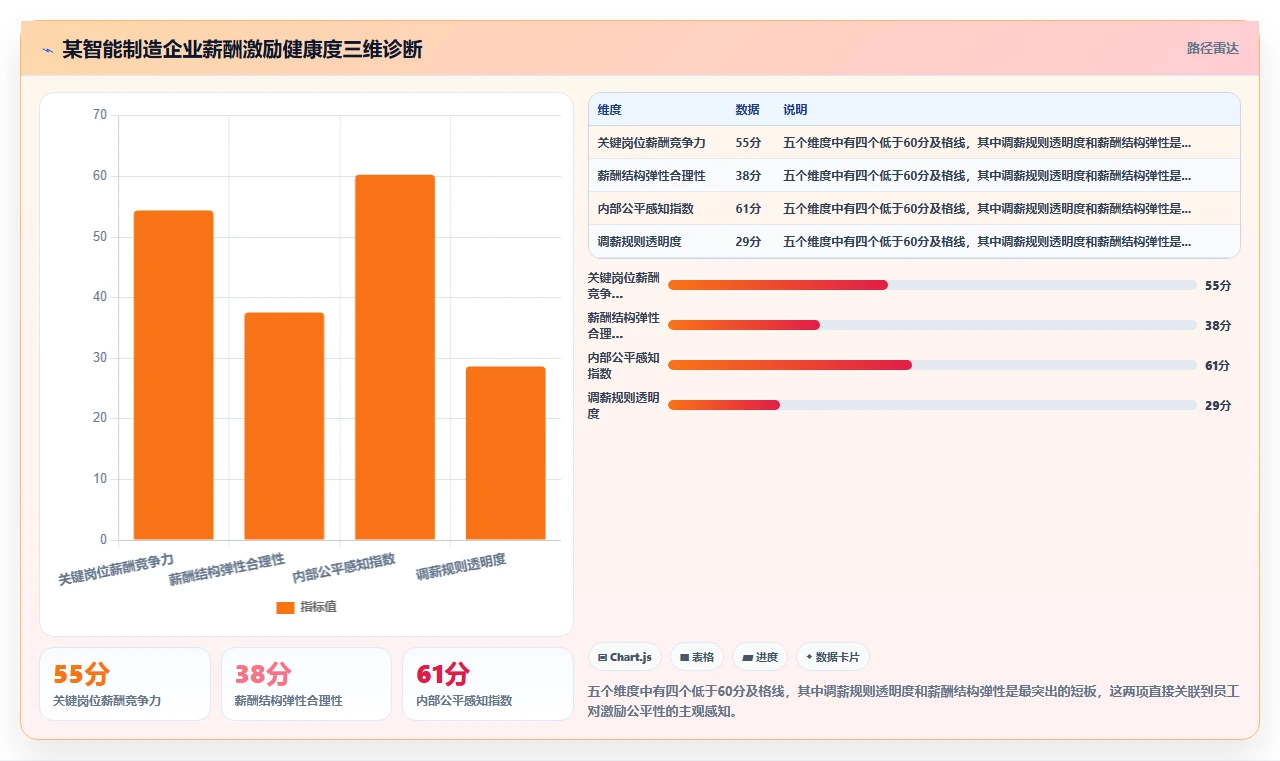This screenshot has width=1280, height=761.
Task: Open the 38分 薪酬结构弹性合理性 card
Action: click(306, 684)
